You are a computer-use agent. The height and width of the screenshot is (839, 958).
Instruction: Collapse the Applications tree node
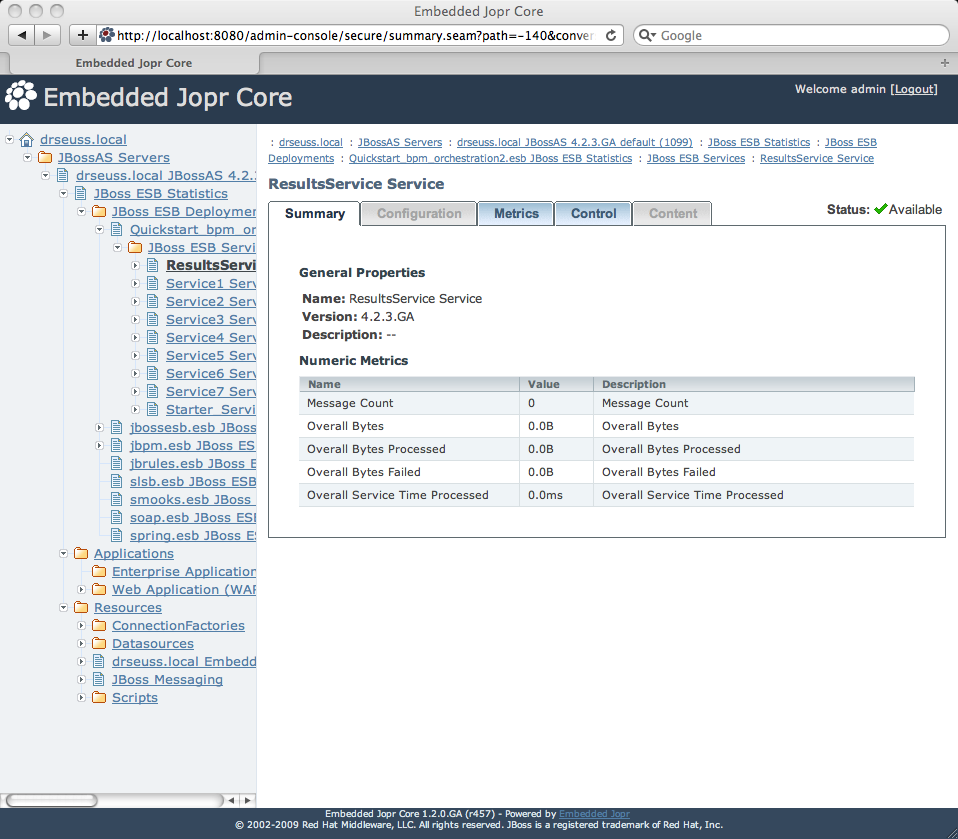64,554
